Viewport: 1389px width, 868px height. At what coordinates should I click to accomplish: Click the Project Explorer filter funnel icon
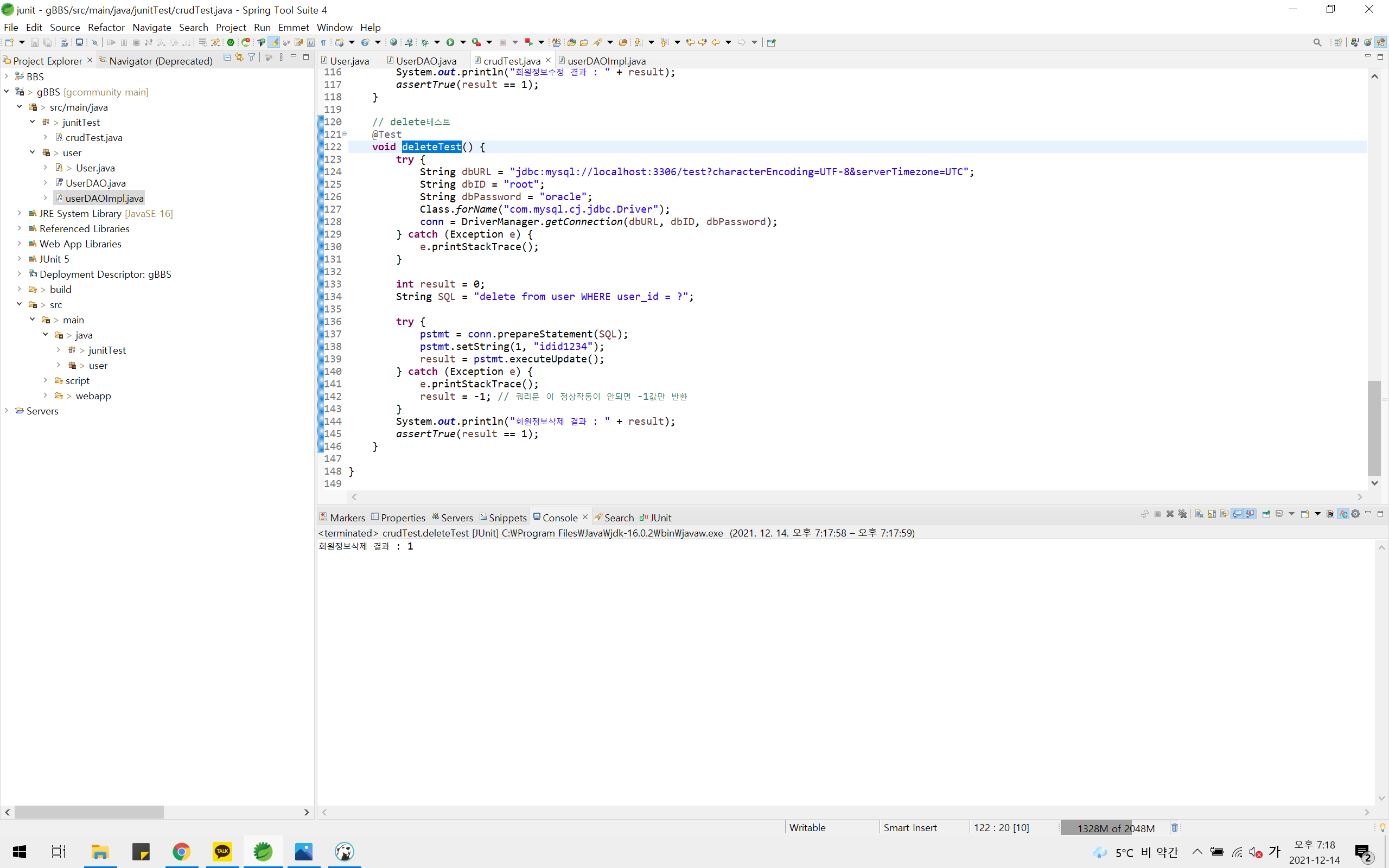[x=251, y=58]
